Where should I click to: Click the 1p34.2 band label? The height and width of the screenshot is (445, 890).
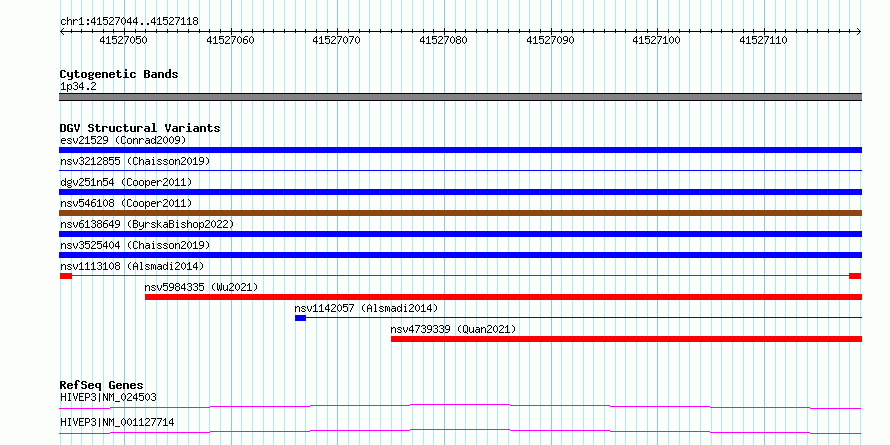click(x=78, y=86)
